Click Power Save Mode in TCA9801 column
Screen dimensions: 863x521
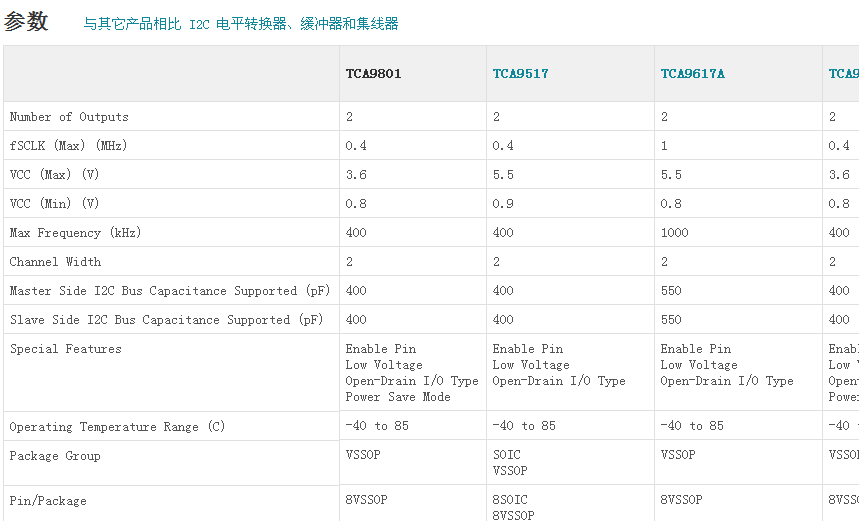398,397
